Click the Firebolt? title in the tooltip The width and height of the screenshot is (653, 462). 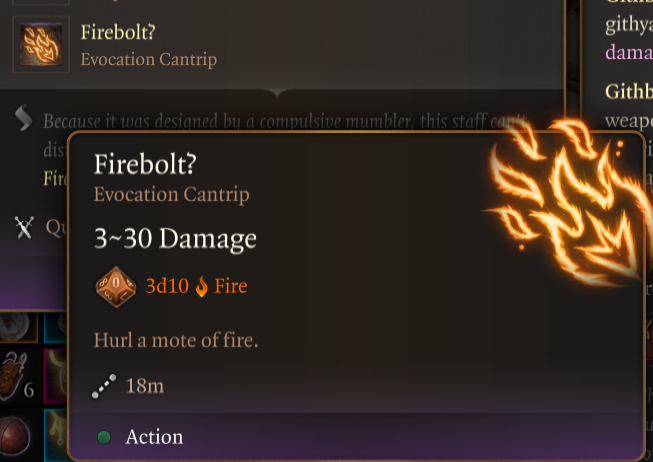click(x=145, y=164)
